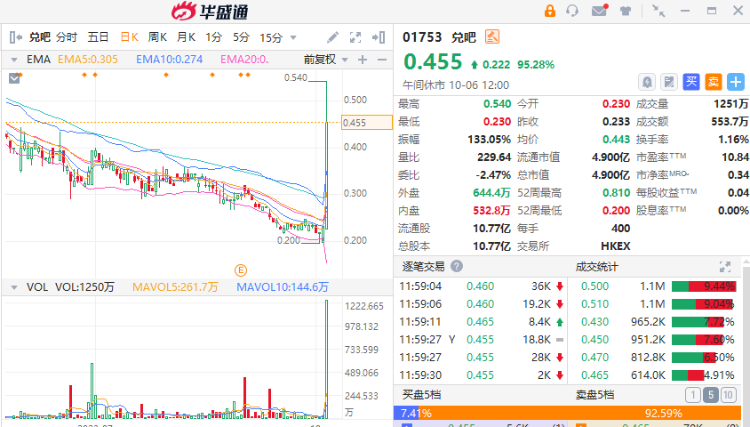
Task: Open the stock note icon
Action: 669,82
